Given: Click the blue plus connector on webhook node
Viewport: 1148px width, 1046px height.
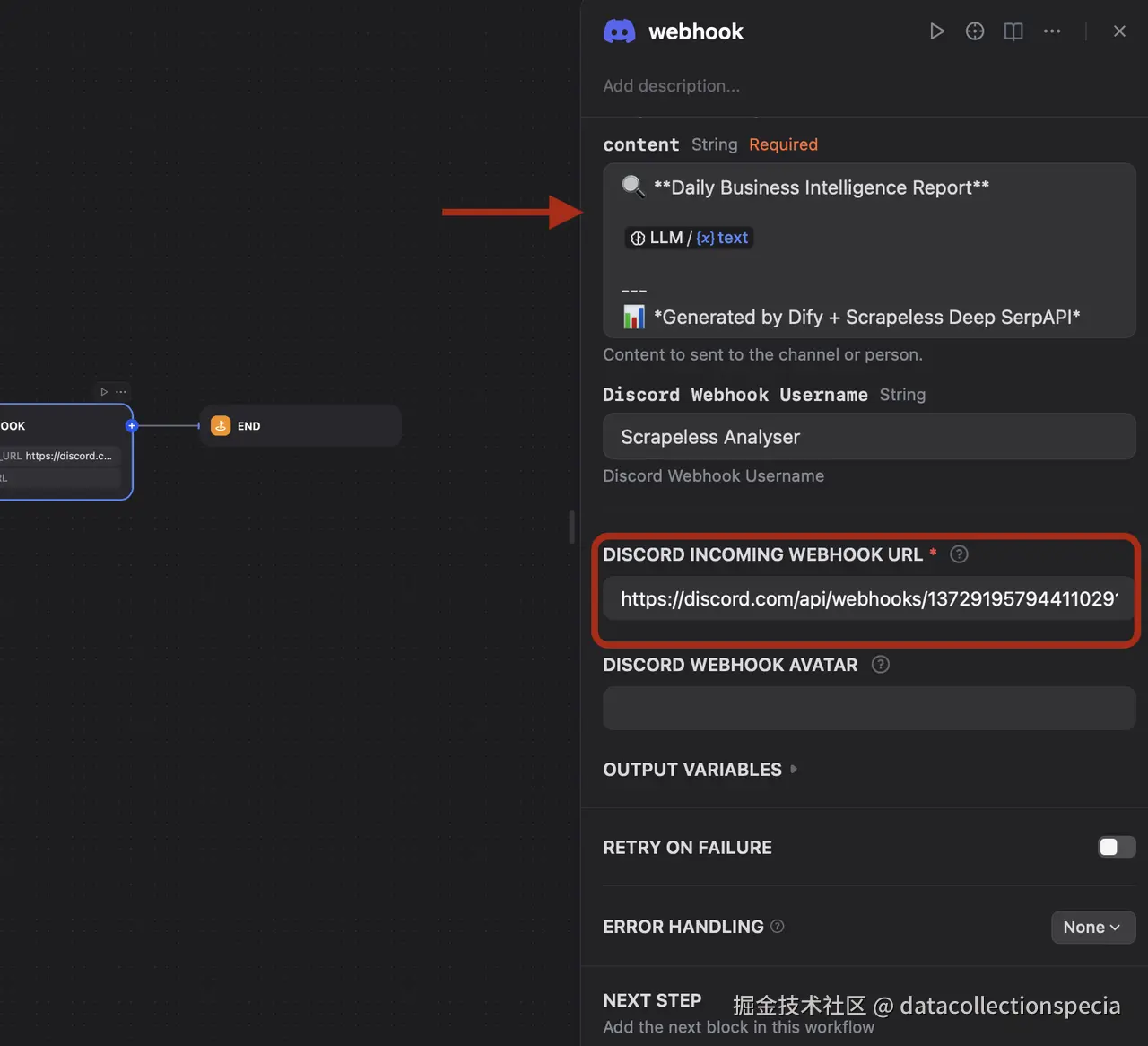Looking at the screenshot, I should click(x=132, y=425).
